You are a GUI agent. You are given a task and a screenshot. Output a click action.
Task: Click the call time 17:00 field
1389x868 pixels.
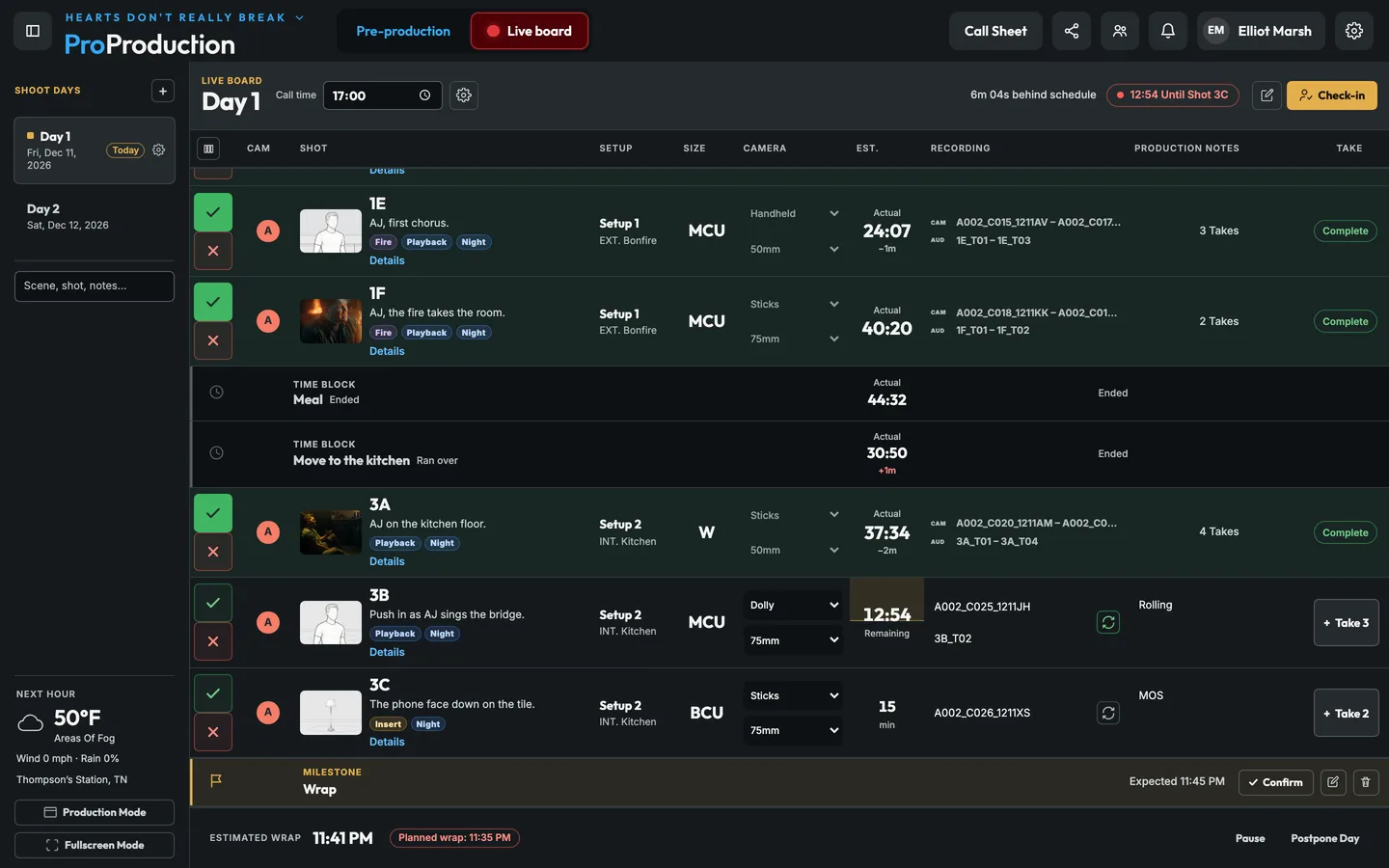382,95
